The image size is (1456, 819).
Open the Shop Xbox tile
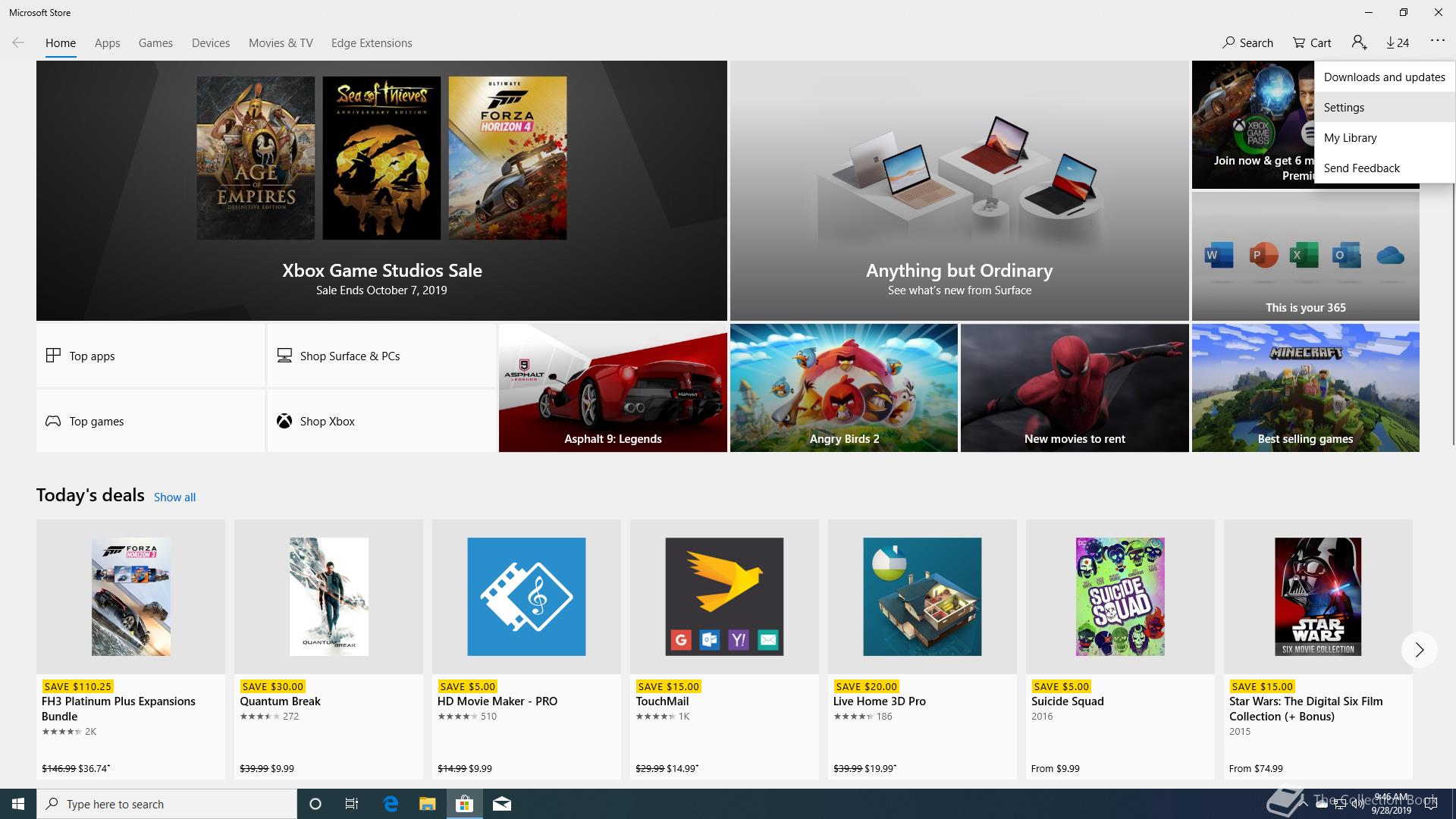[x=381, y=421]
